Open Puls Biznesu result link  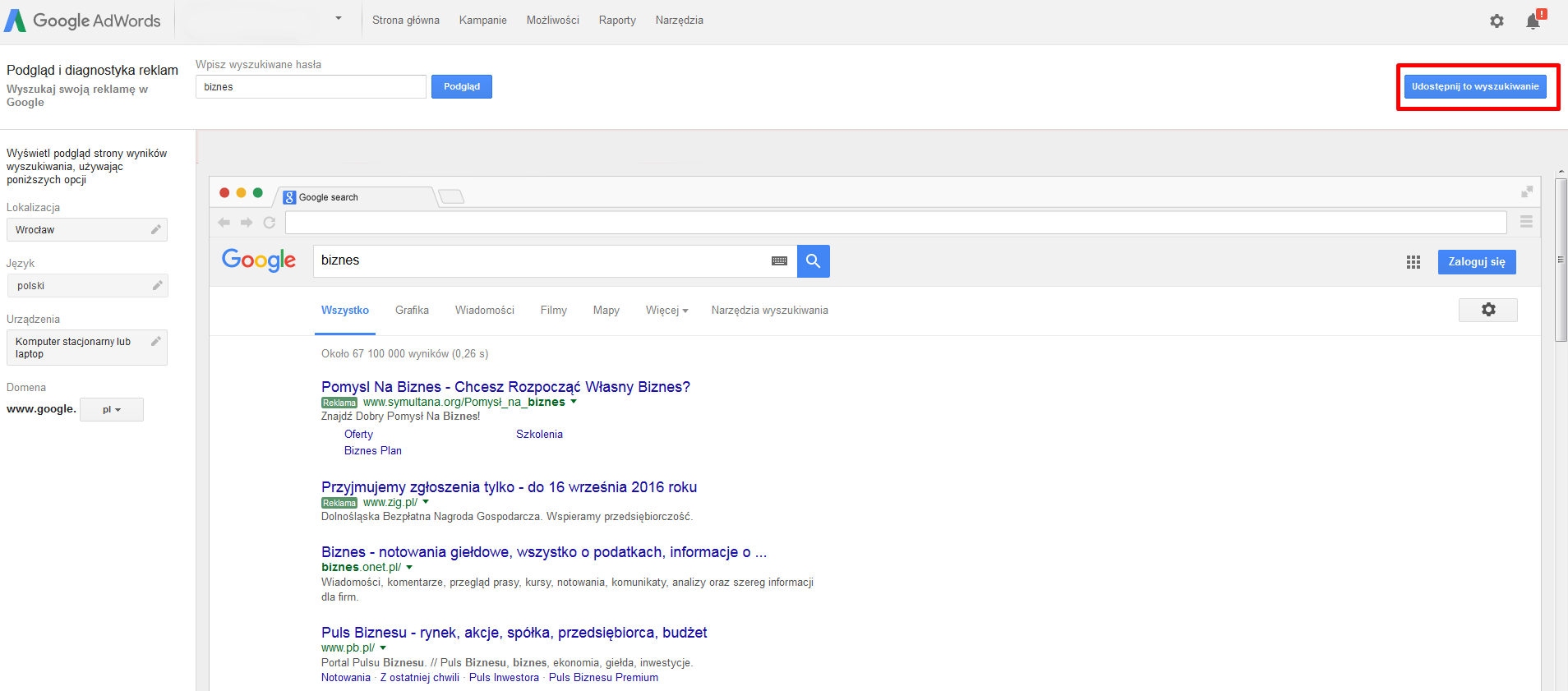tap(514, 633)
